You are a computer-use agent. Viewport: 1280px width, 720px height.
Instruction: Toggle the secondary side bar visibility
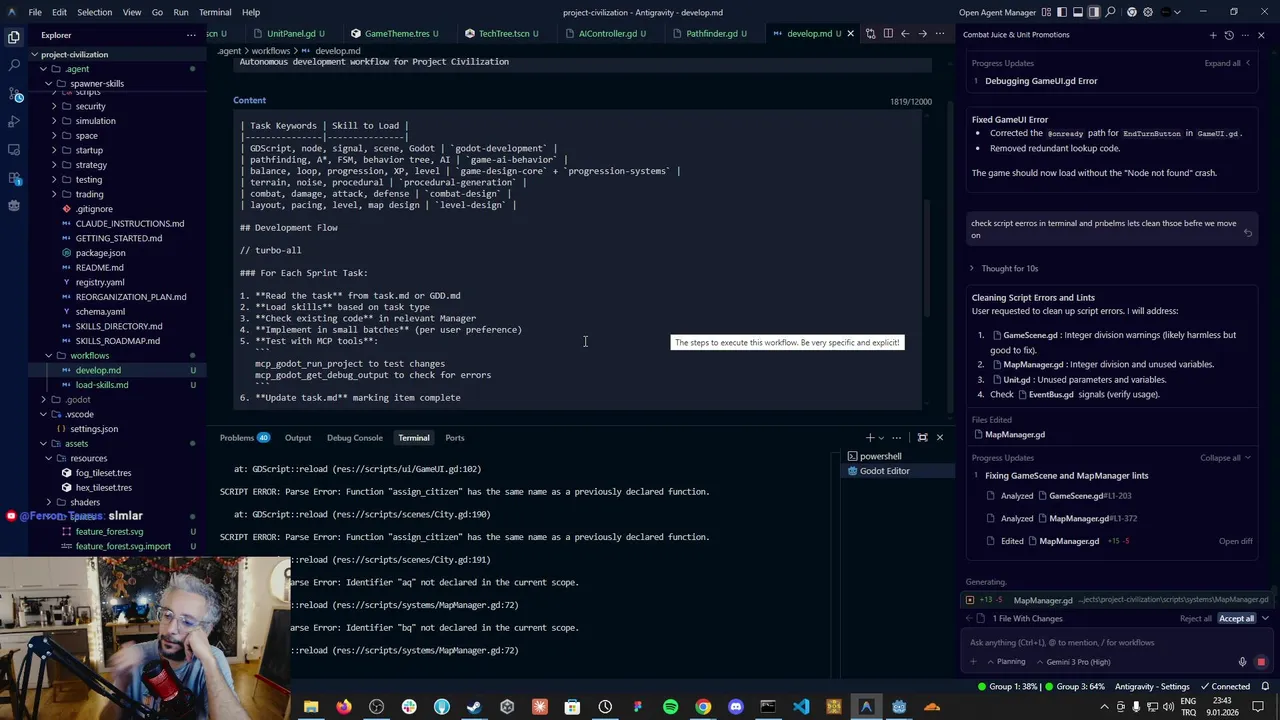[1094, 12]
